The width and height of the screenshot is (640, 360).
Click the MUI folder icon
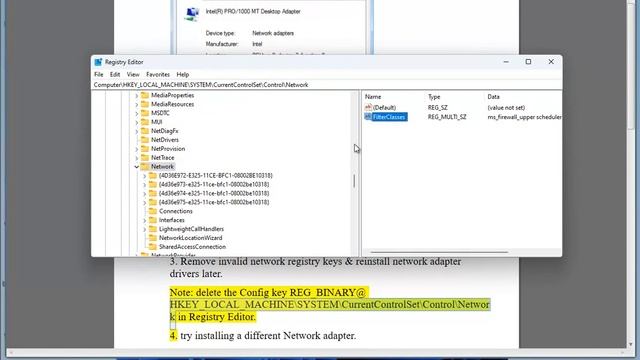coord(145,122)
